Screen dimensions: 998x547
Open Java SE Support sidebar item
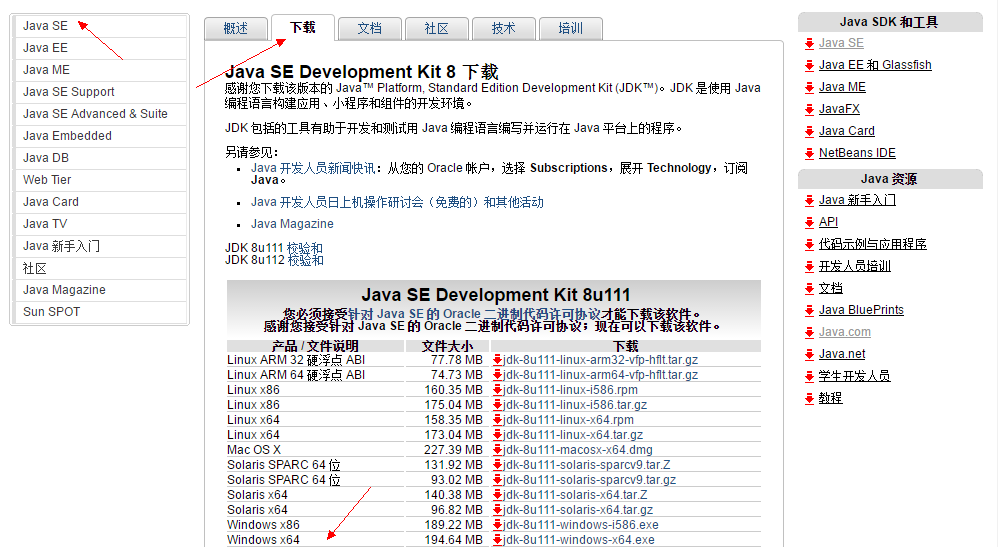101,92
